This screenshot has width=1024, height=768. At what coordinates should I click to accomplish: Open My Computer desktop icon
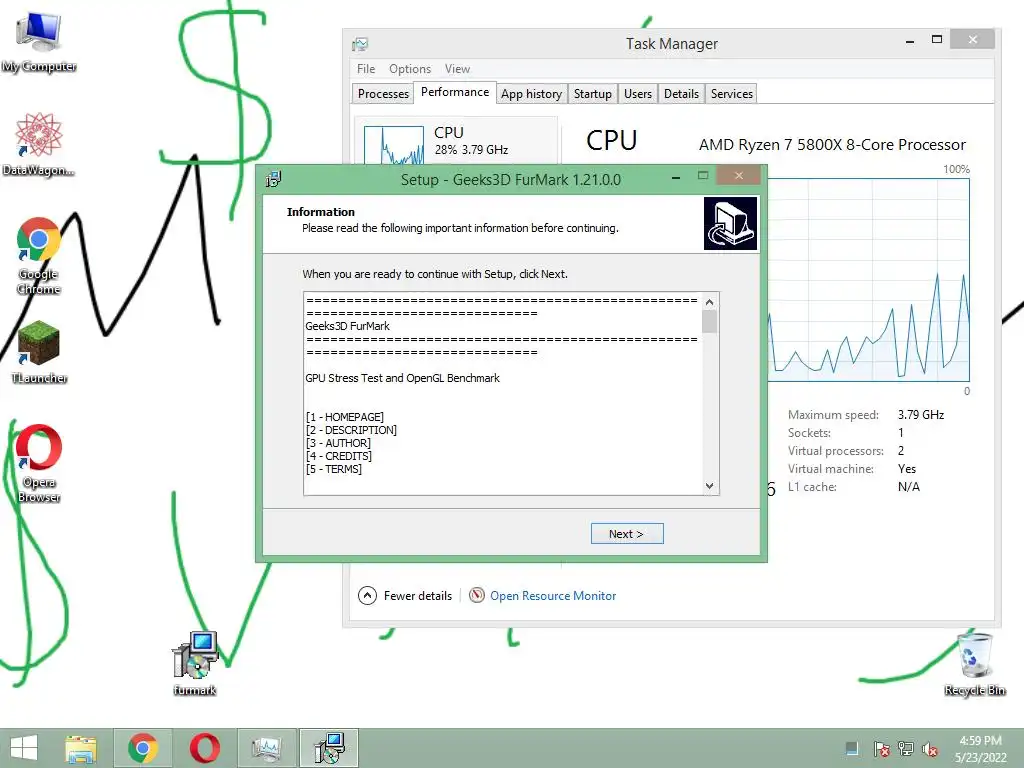tap(39, 42)
